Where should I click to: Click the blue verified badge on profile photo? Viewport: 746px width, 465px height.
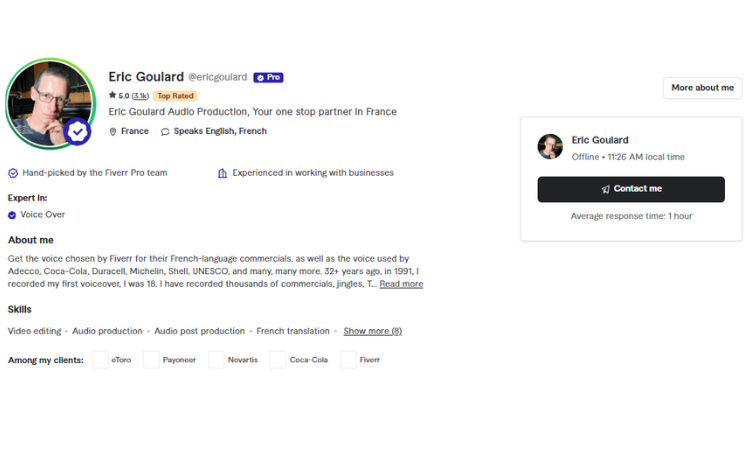pyautogui.click(x=78, y=132)
